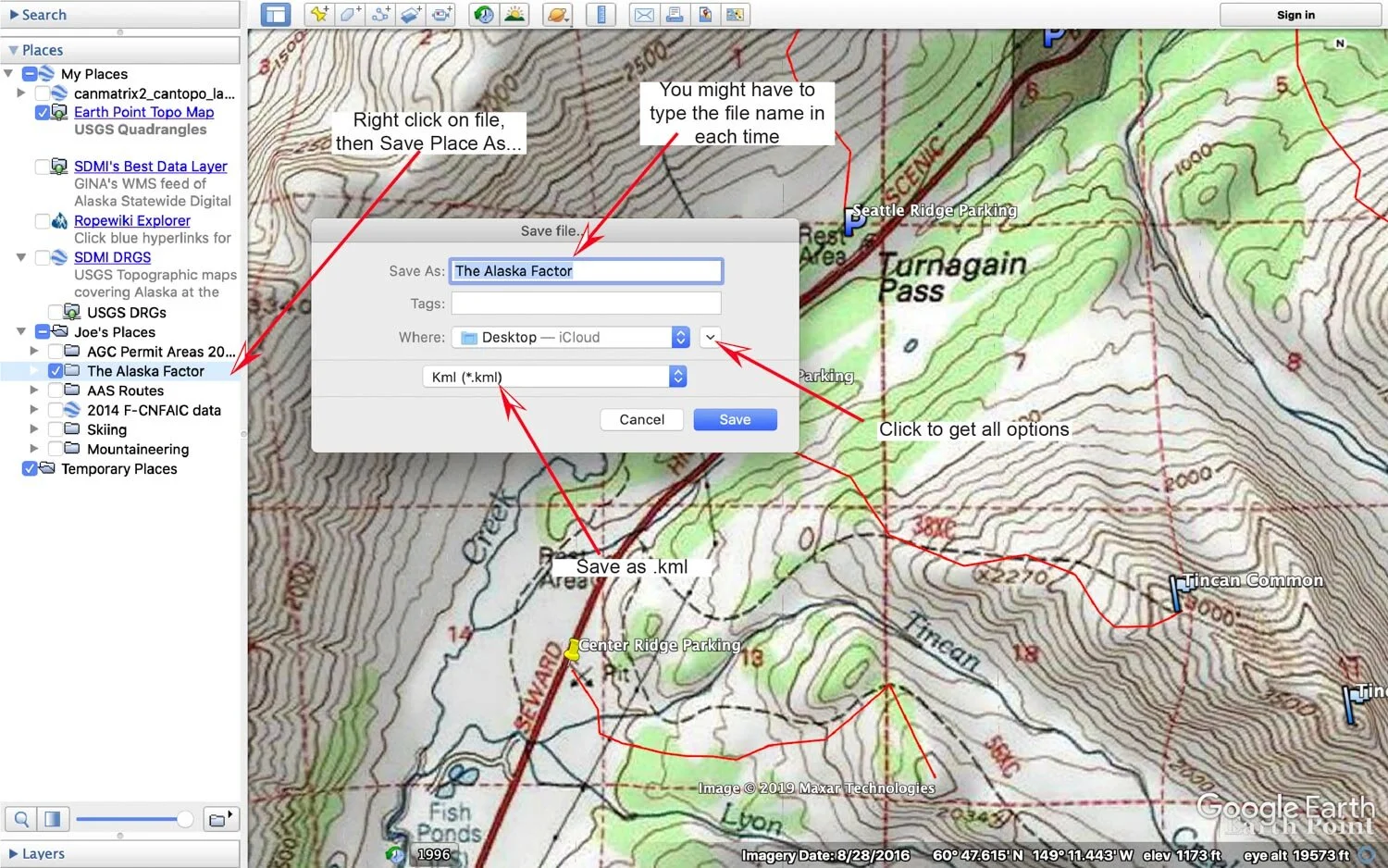Open the SDMI DRGS link
Image resolution: width=1388 pixels, height=868 pixels.
pos(112,257)
